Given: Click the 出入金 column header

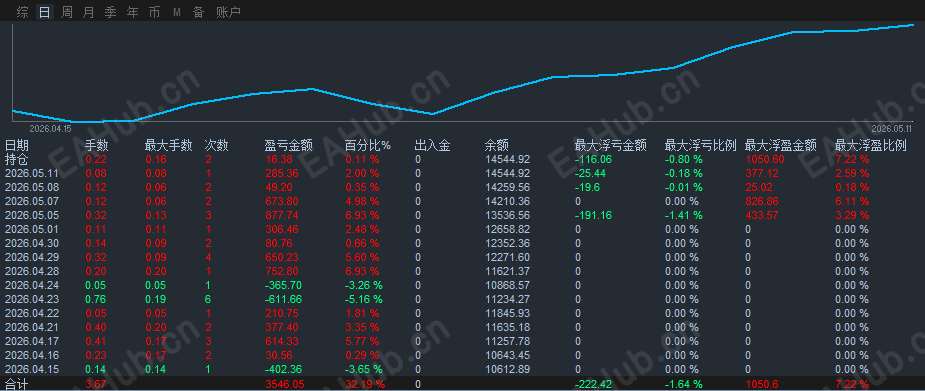Looking at the screenshot, I should [x=432, y=146].
